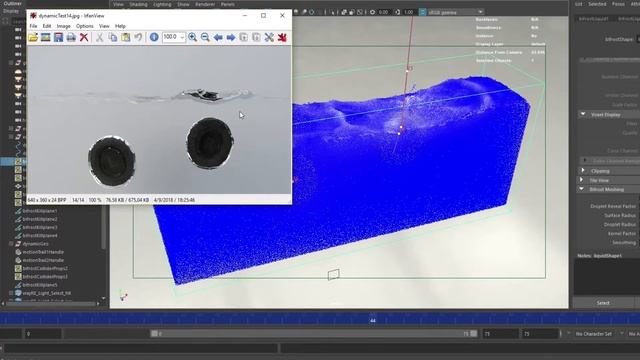Click the Zoom In magnifier icon
Image resolution: width=640 pixels, height=360 pixels.
[193, 38]
